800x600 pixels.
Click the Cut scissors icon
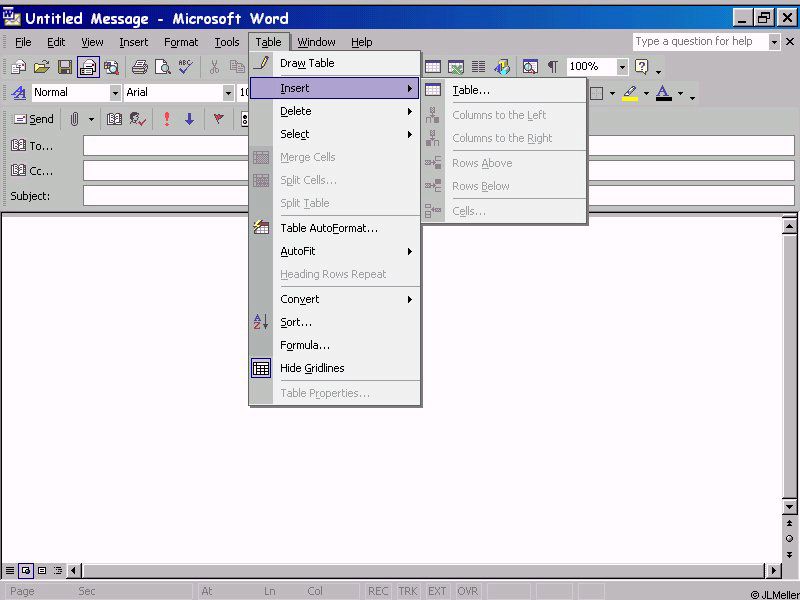[214, 67]
